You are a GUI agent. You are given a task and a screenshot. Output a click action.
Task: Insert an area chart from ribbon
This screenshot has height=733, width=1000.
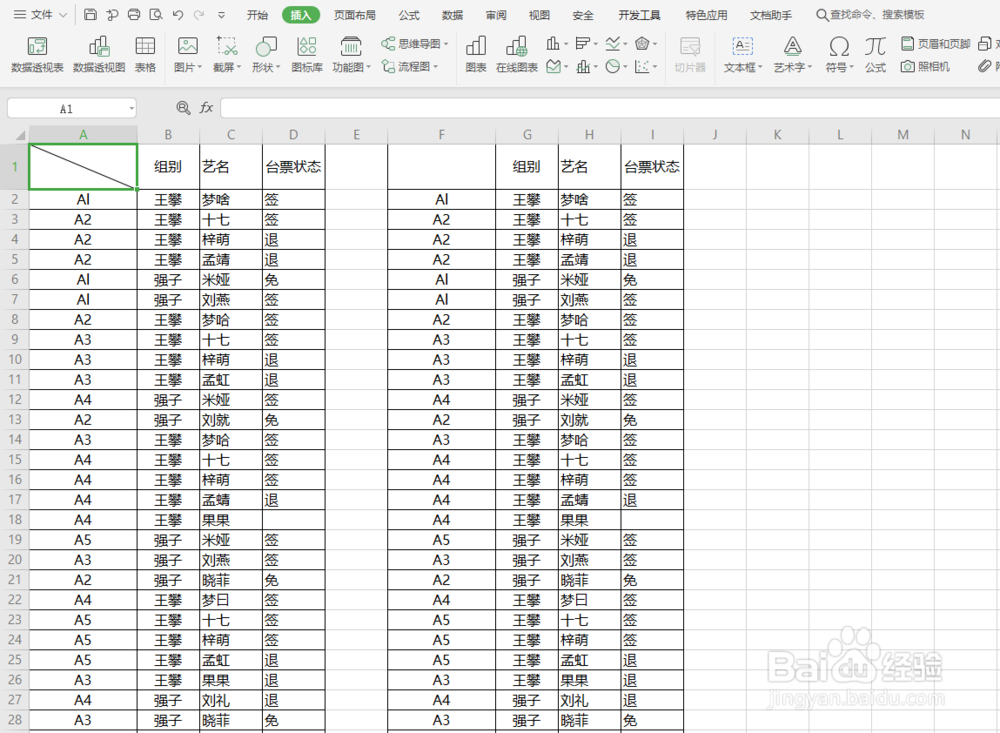click(556, 66)
